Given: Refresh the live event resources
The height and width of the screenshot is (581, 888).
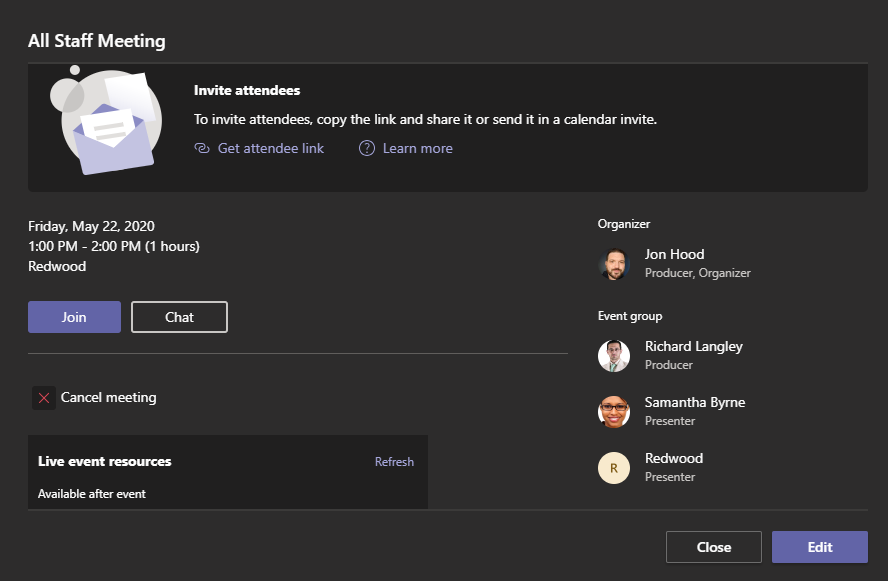Looking at the screenshot, I should (394, 462).
